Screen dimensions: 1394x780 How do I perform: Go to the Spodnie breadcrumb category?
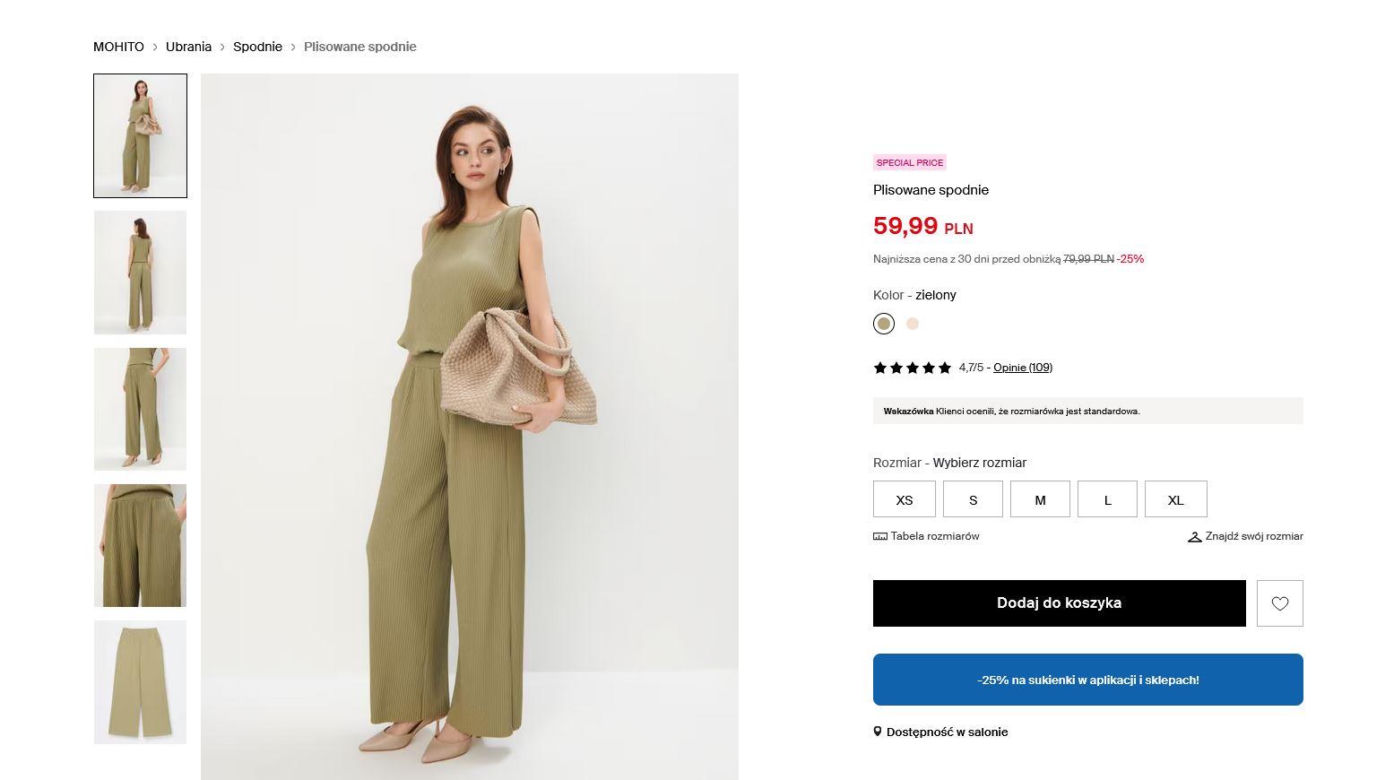(258, 47)
